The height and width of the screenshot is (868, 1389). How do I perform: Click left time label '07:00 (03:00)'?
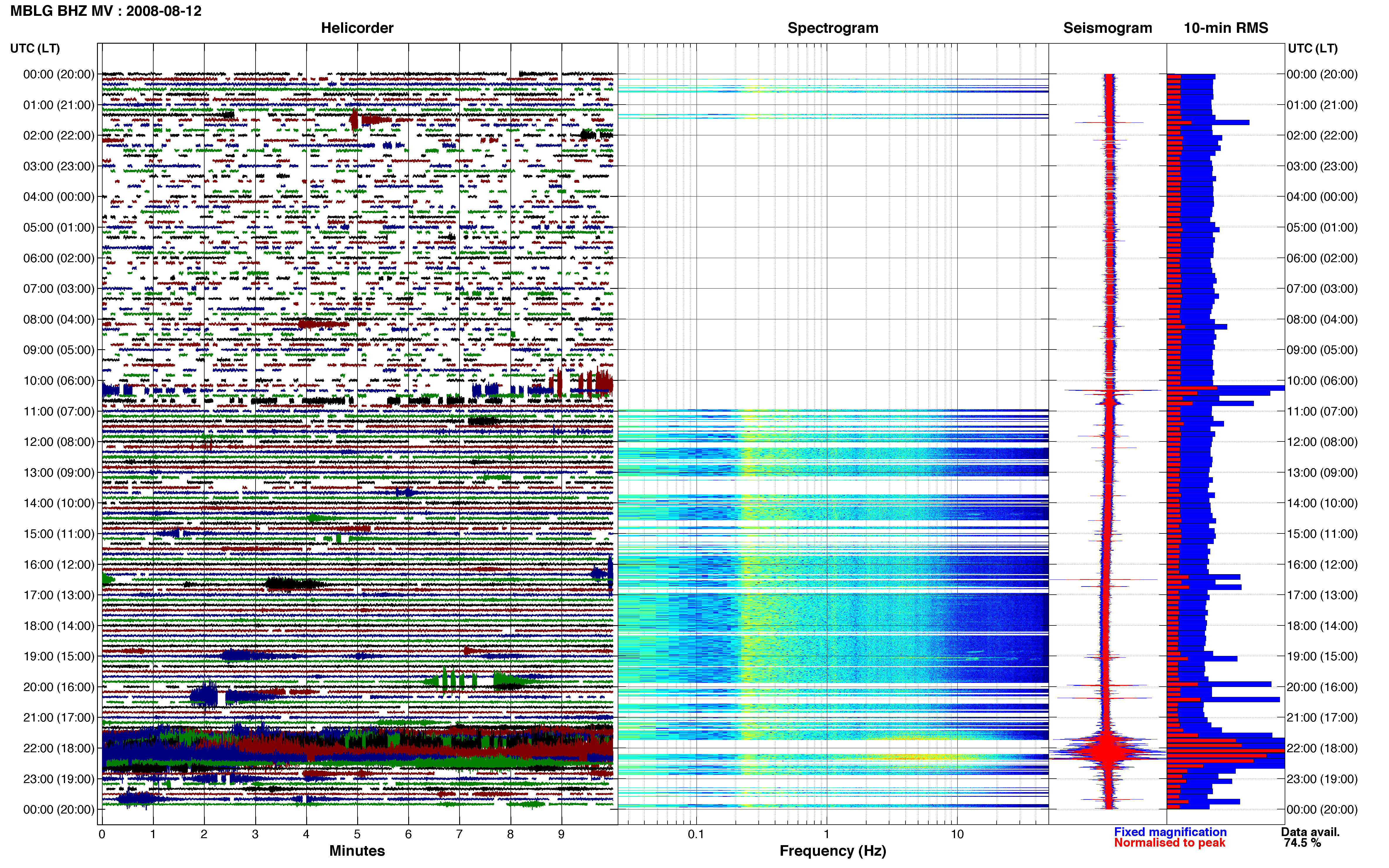(x=59, y=288)
